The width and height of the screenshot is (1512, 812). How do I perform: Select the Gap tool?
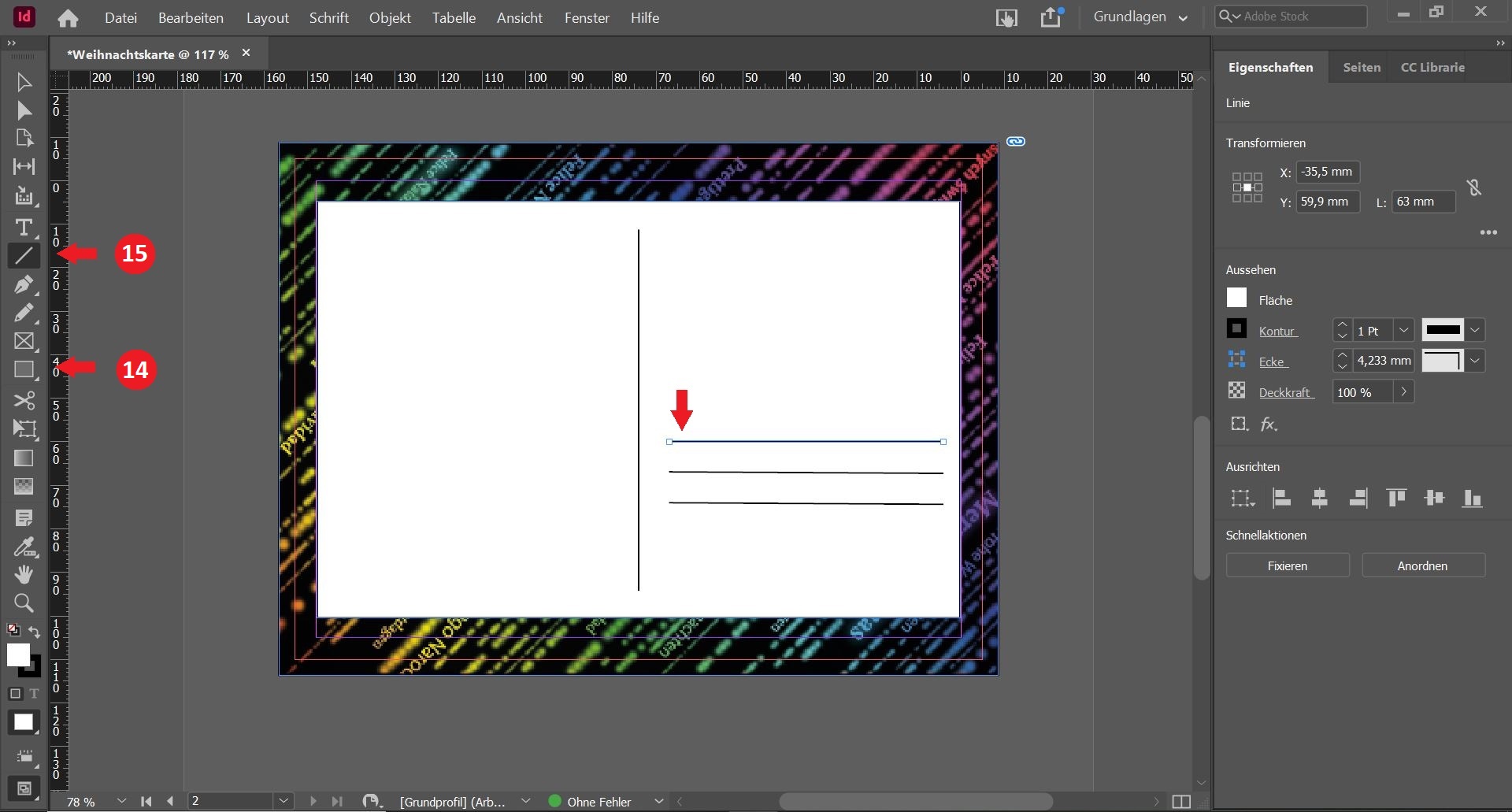pyautogui.click(x=24, y=166)
